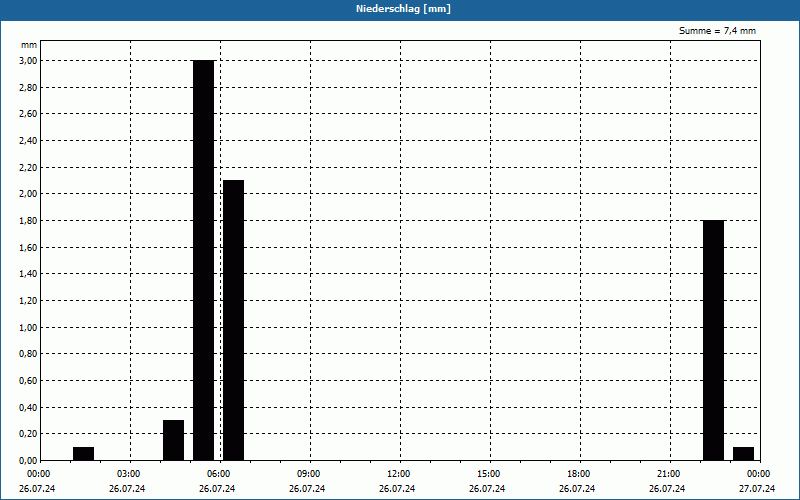This screenshot has width=800, height=500.
Task: Click the 26.07.24 date under 18:00
Action: [577, 489]
